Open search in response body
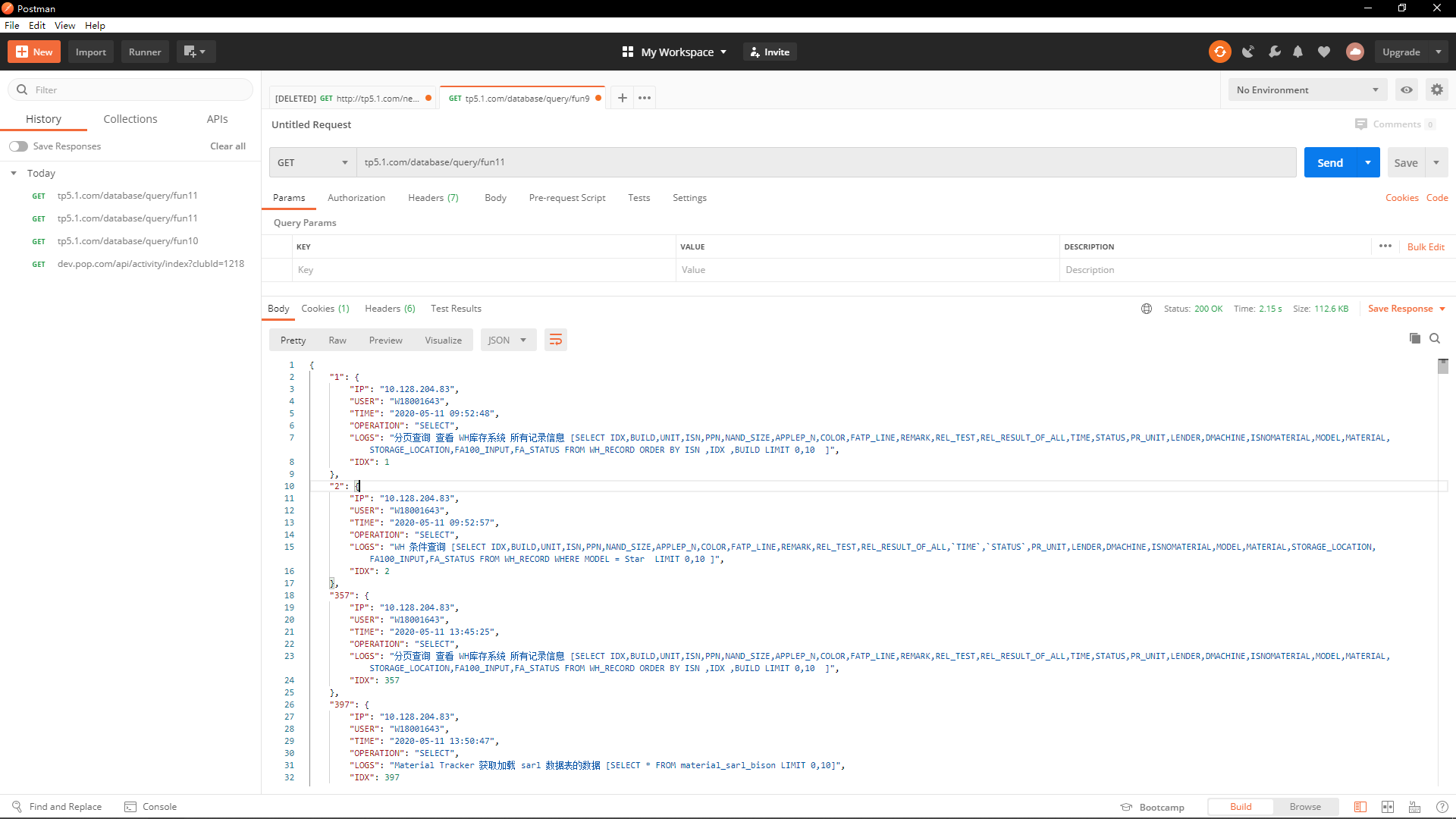The width and height of the screenshot is (1456, 819). pos(1435,338)
